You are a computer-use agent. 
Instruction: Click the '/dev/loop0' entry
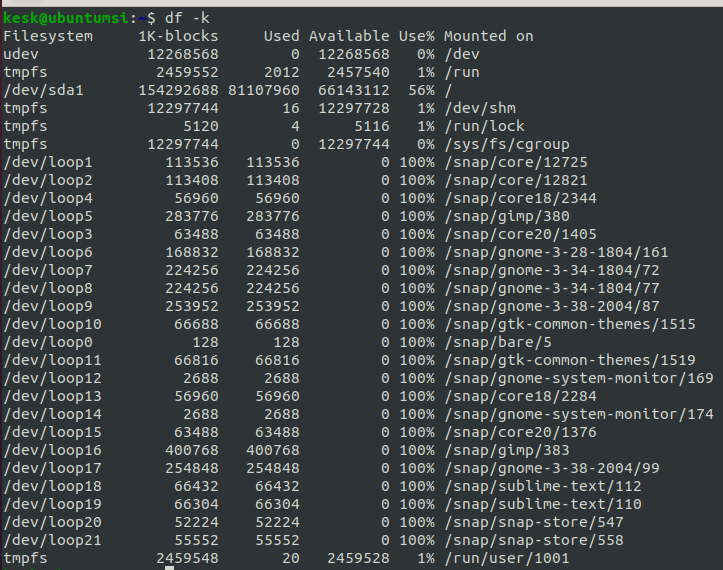click(48, 342)
